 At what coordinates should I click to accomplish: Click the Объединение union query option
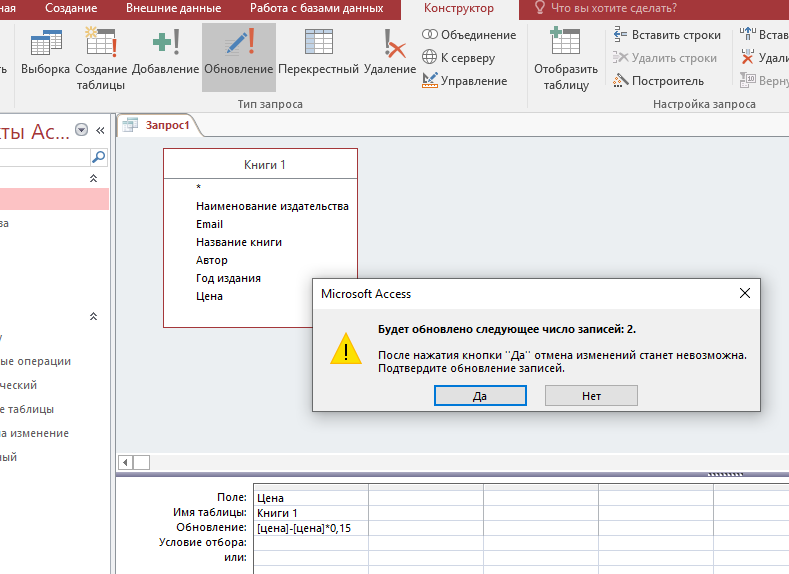point(469,35)
